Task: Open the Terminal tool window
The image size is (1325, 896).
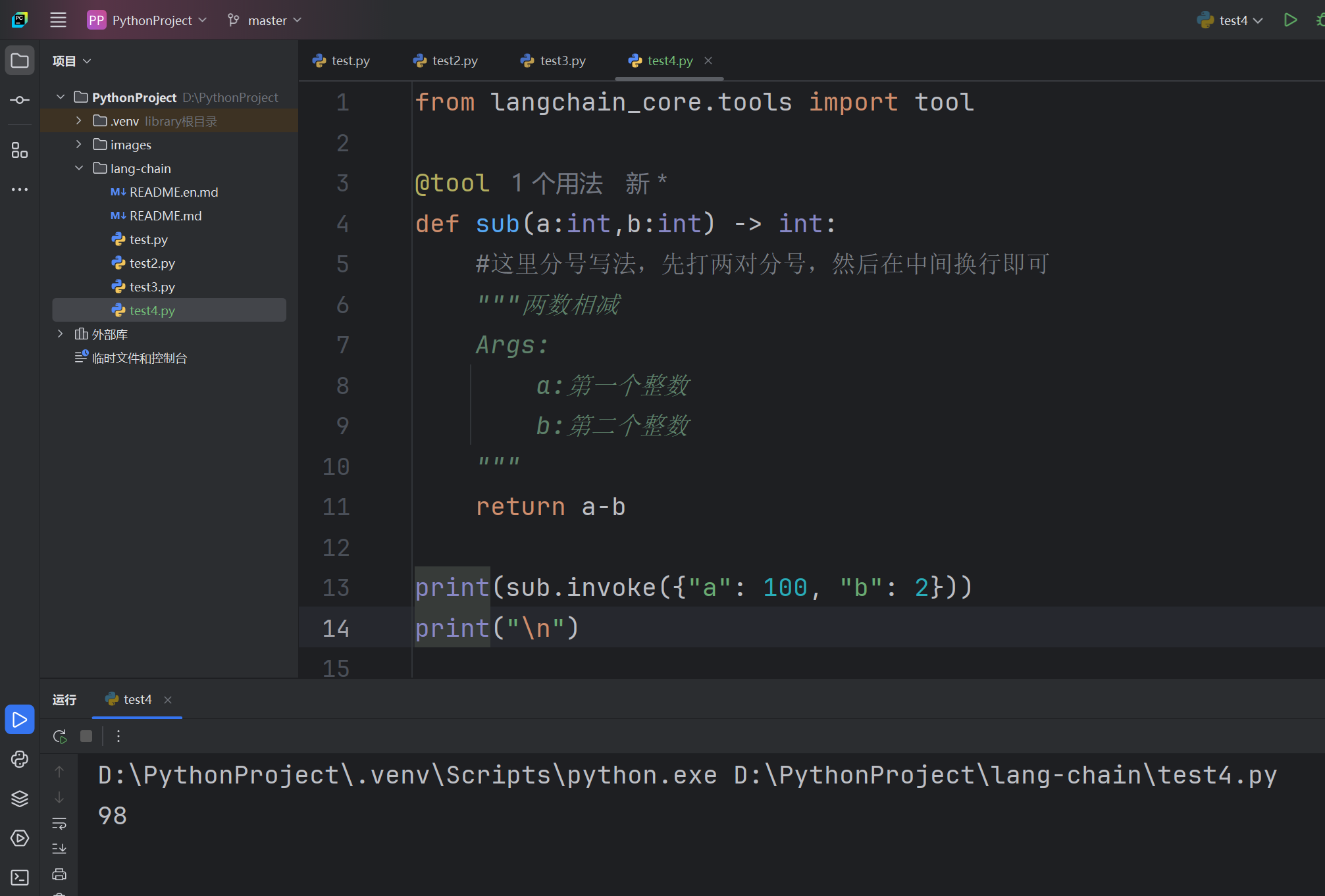Action: 20,878
